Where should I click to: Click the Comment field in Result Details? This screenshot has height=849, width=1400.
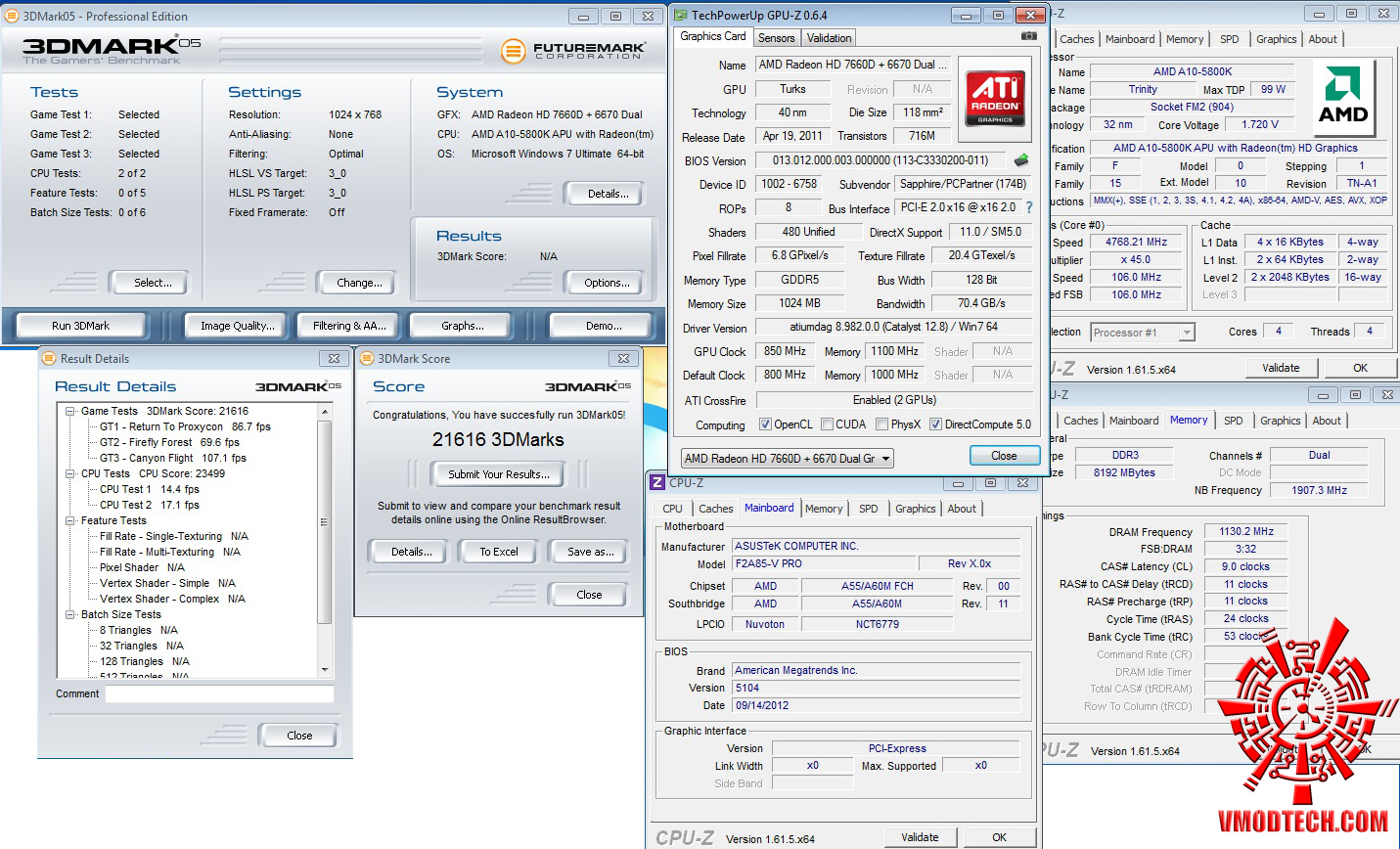click(x=220, y=693)
